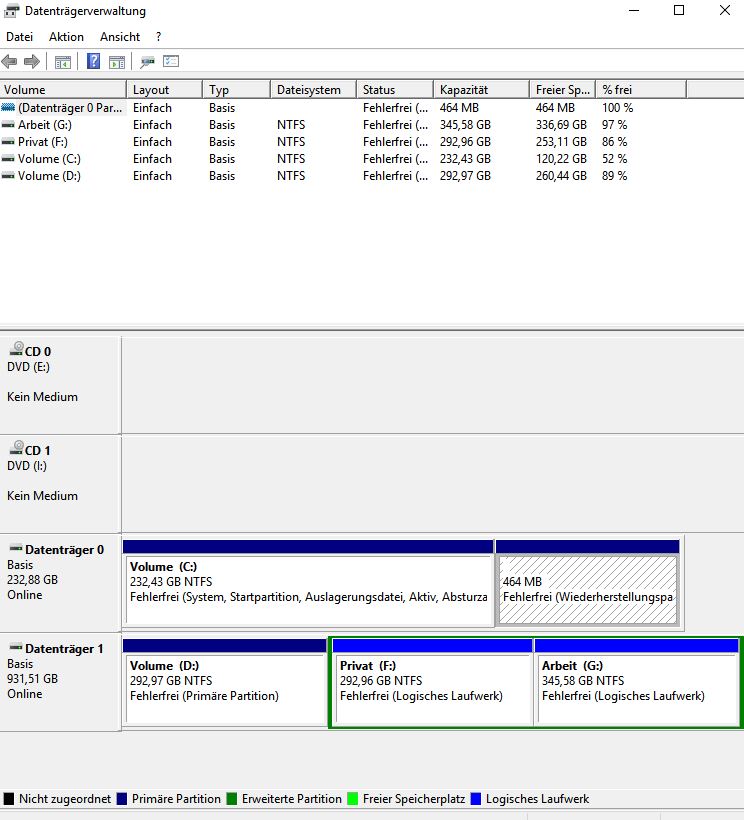Click capacity value 345,58 GB in list

(465, 125)
